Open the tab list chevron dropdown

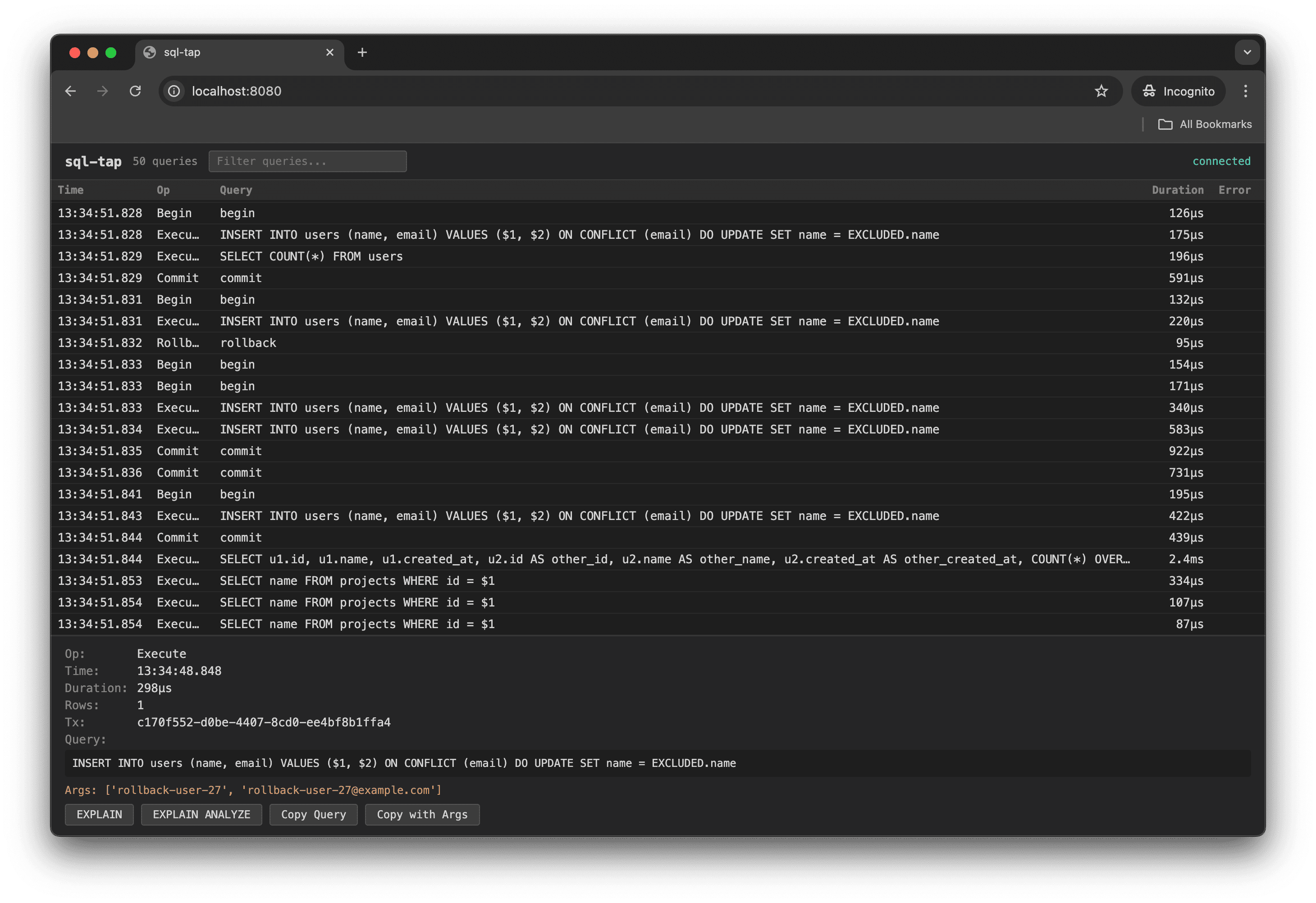(1247, 52)
